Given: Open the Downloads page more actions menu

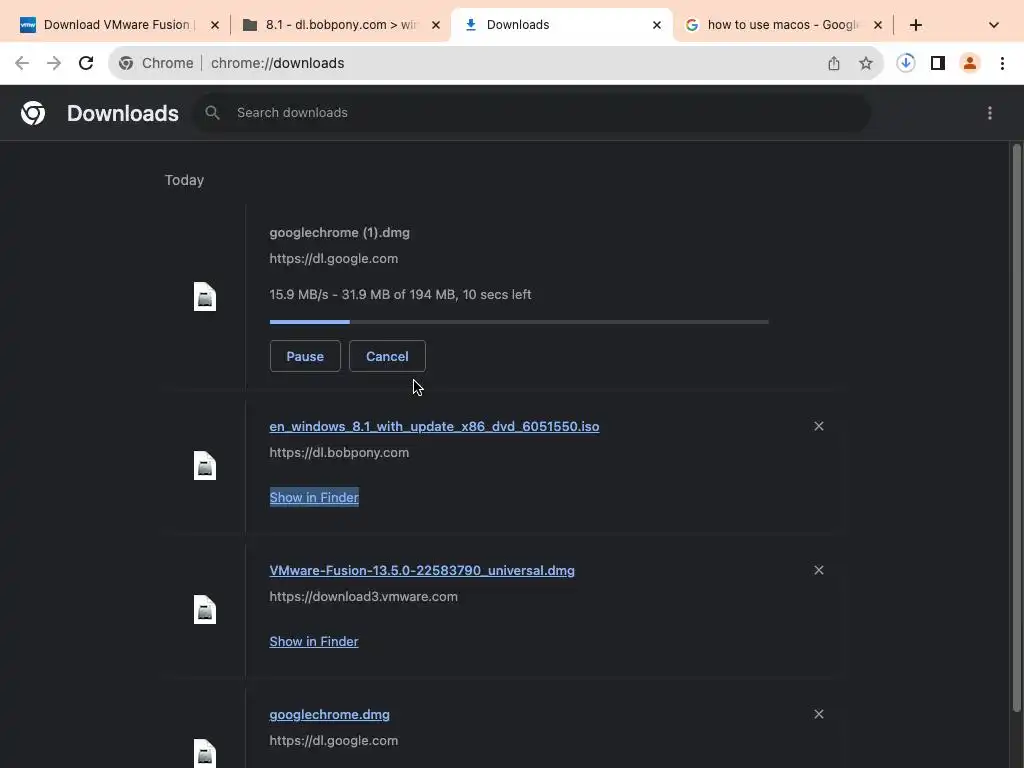Looking at the screenshot, I should click(x=989, y=113).
